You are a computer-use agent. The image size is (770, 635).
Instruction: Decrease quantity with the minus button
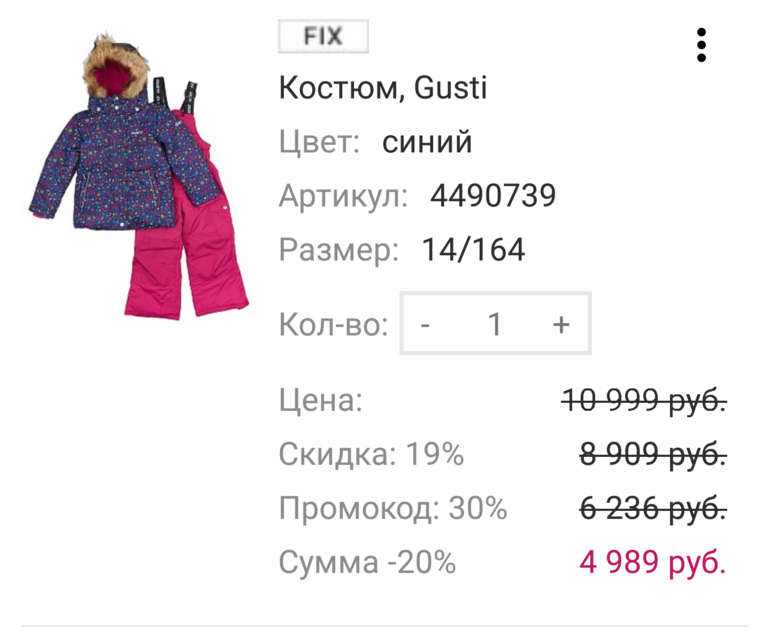[x=426, y=324]
